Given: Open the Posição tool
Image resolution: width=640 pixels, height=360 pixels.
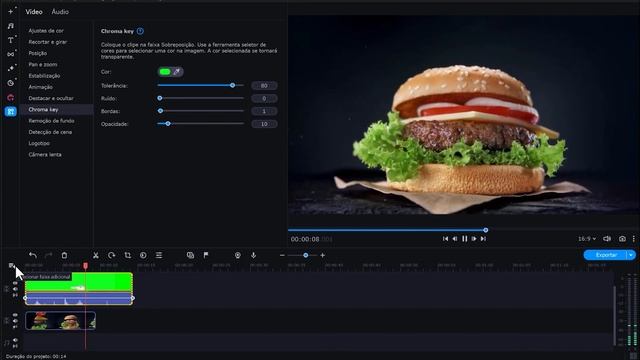Looking at the screenshot, I should [x=38, y=53].
